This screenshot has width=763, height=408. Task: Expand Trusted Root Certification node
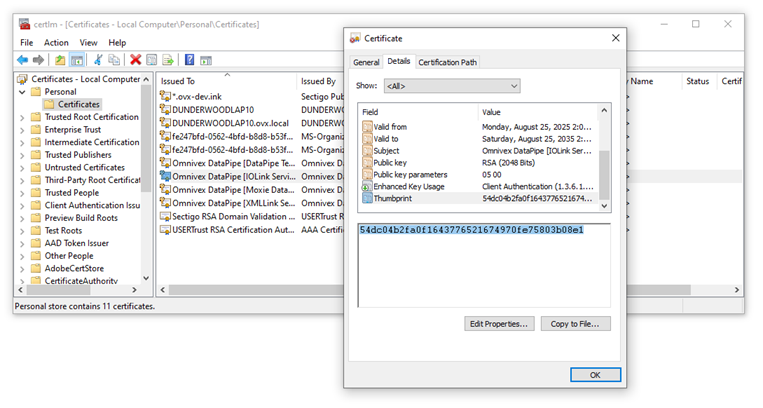coord(22,117)
